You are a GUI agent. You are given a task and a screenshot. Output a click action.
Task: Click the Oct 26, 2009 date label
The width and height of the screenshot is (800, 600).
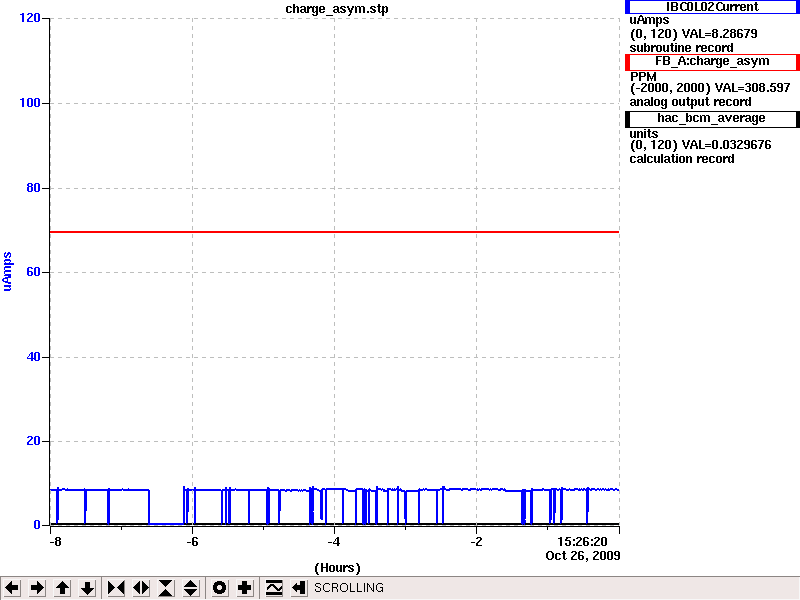click(583, 556)
